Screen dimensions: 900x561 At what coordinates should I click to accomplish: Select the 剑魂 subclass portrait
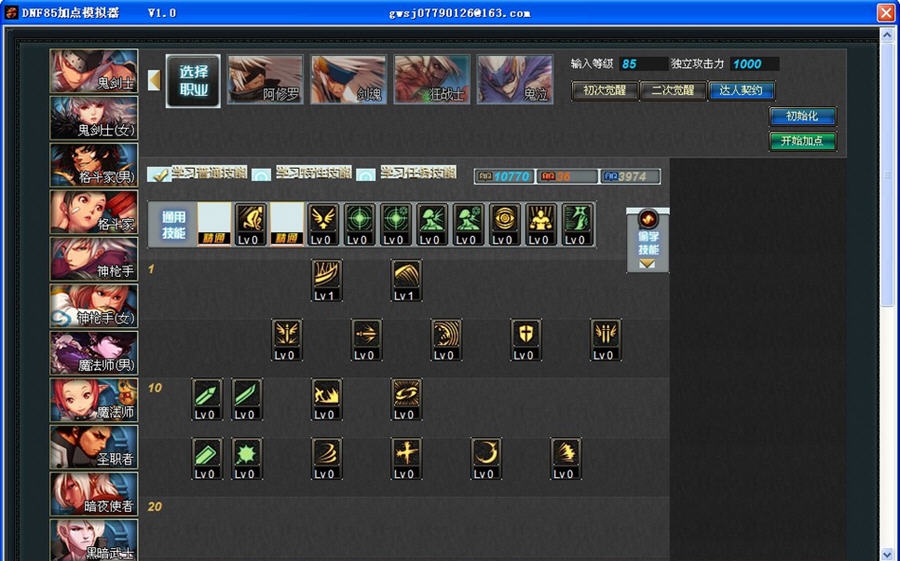[x=348, y=79]
